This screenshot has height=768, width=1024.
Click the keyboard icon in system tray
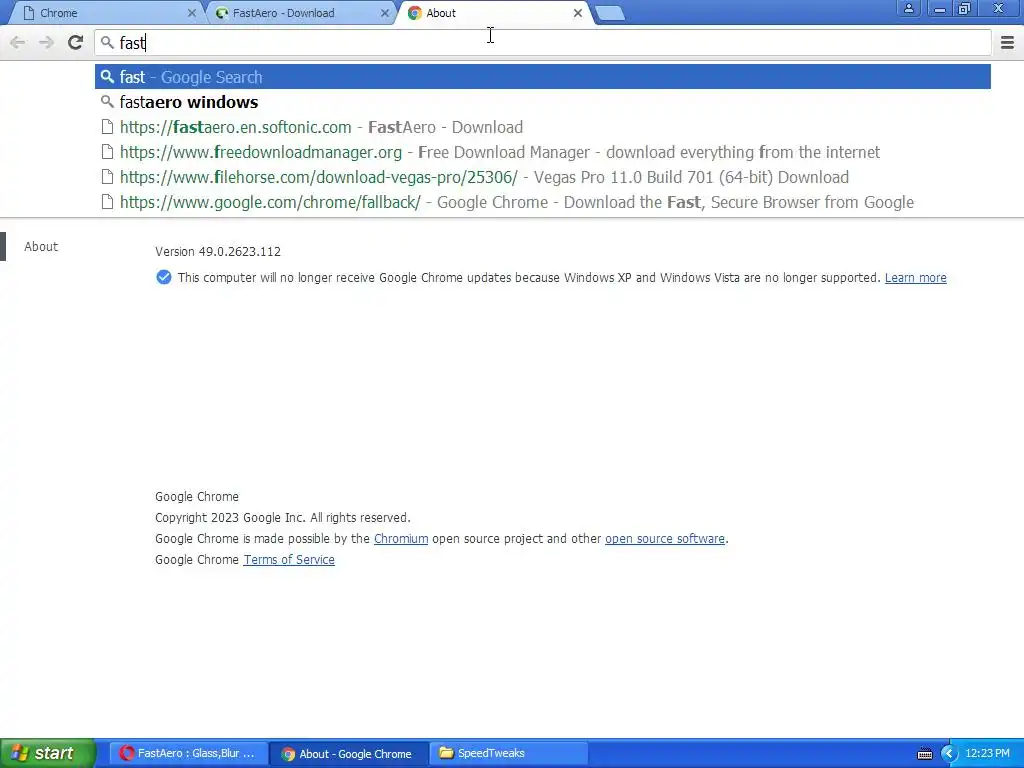click(x=925, y=754)
